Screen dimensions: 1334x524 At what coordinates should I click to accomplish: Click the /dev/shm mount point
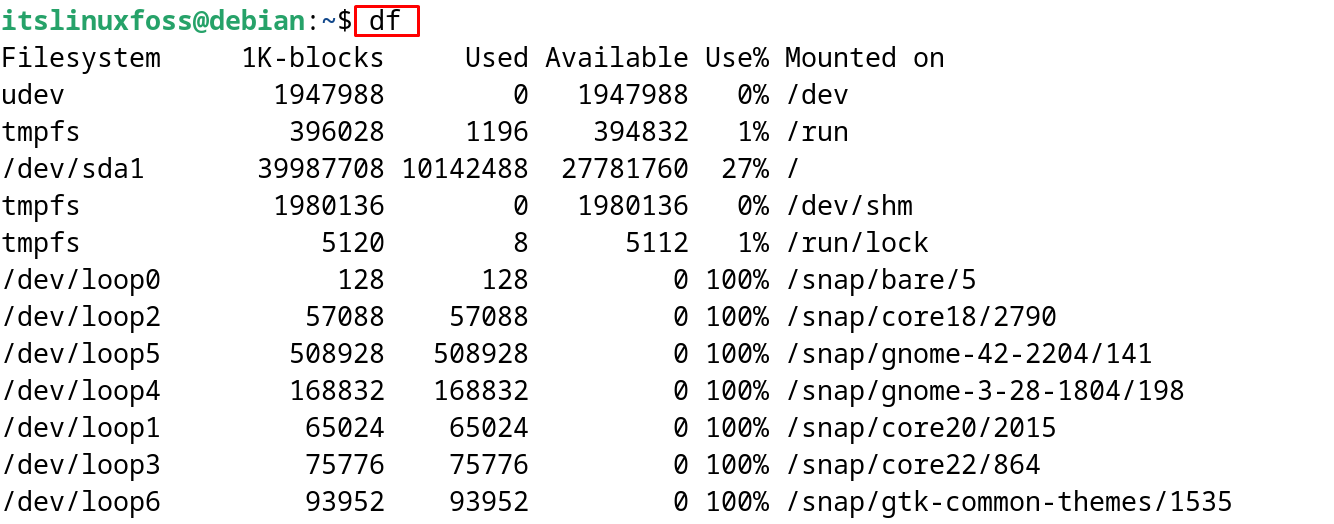pos(849,206)
